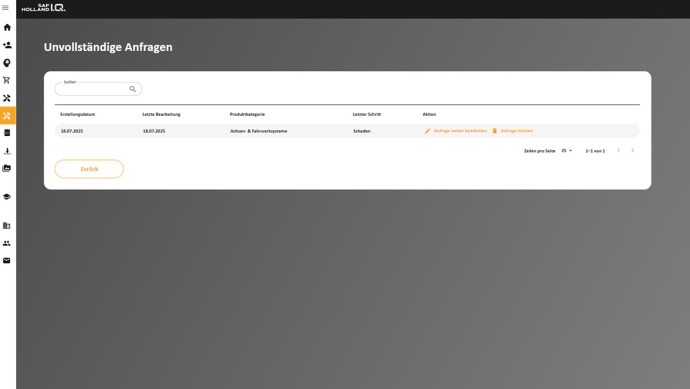
Task: Select Achsen- & Fahrwerksysteme cell
Action: [259, 131]
